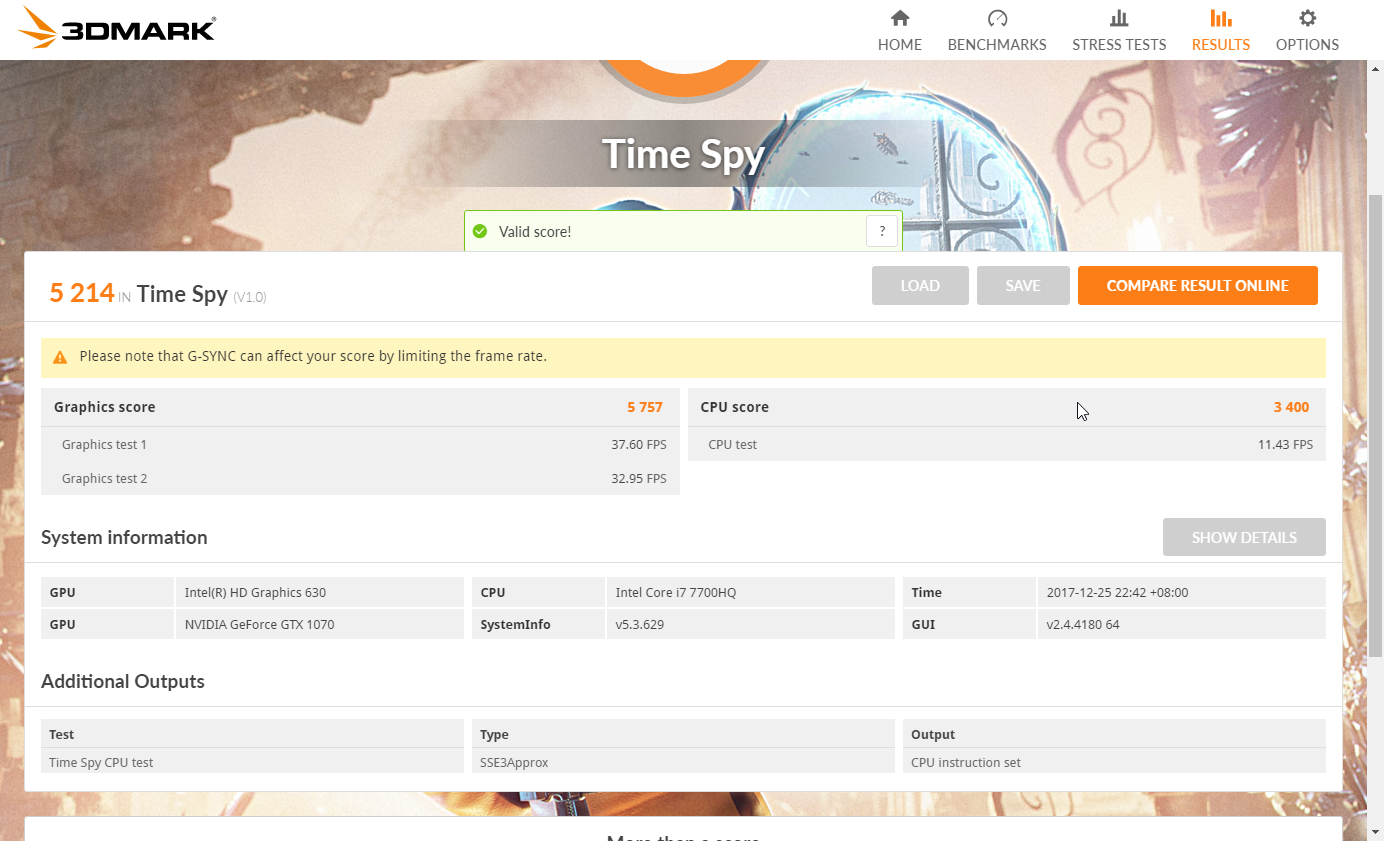Open the Options gear icon
Image resolution: width=1384 pixels, height=841 pixels.
[1307, 18]
